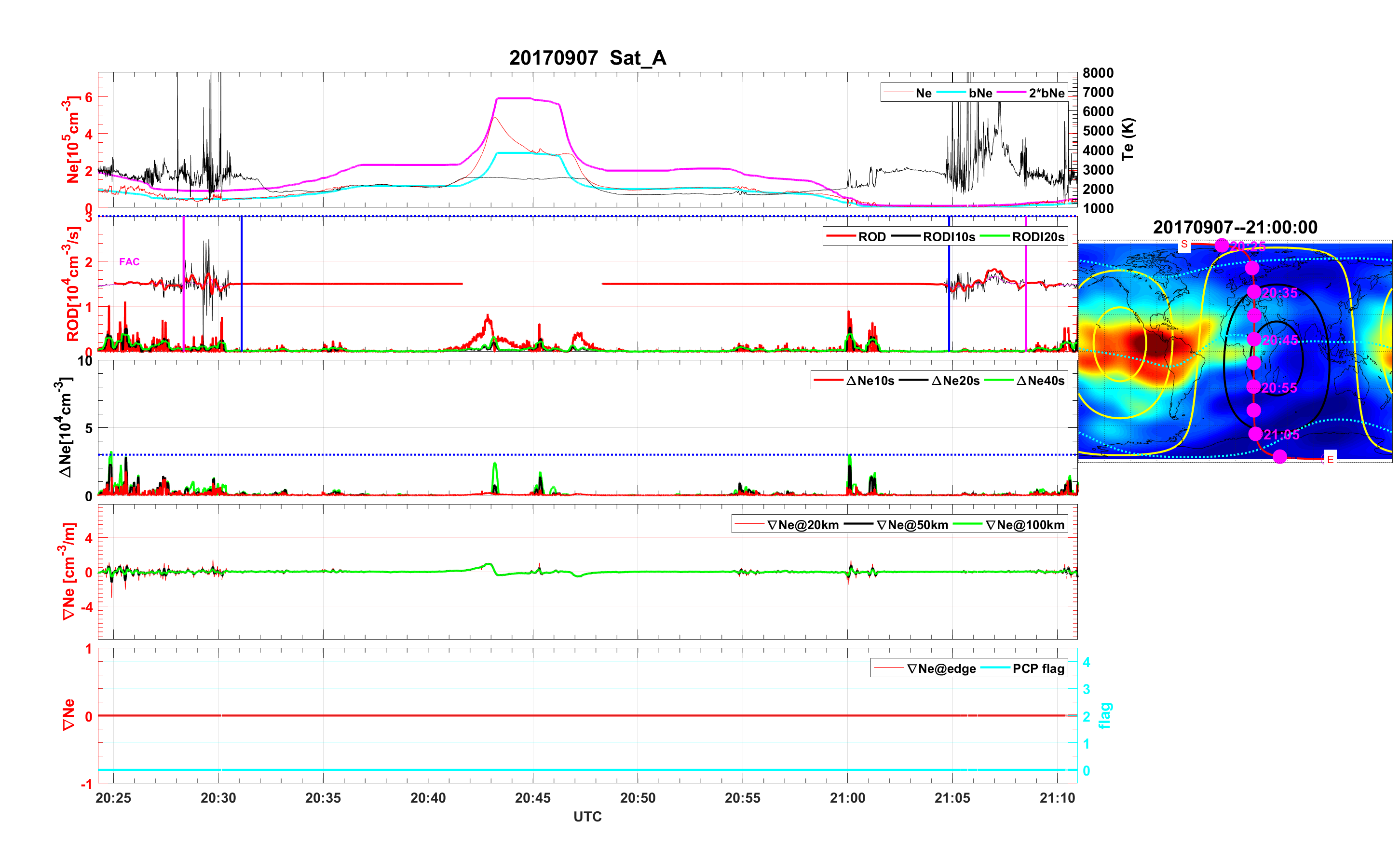Click the magenta dot labeled 20:45 on map
This screenshot has width=1400, height=847.
(1254, 340)
